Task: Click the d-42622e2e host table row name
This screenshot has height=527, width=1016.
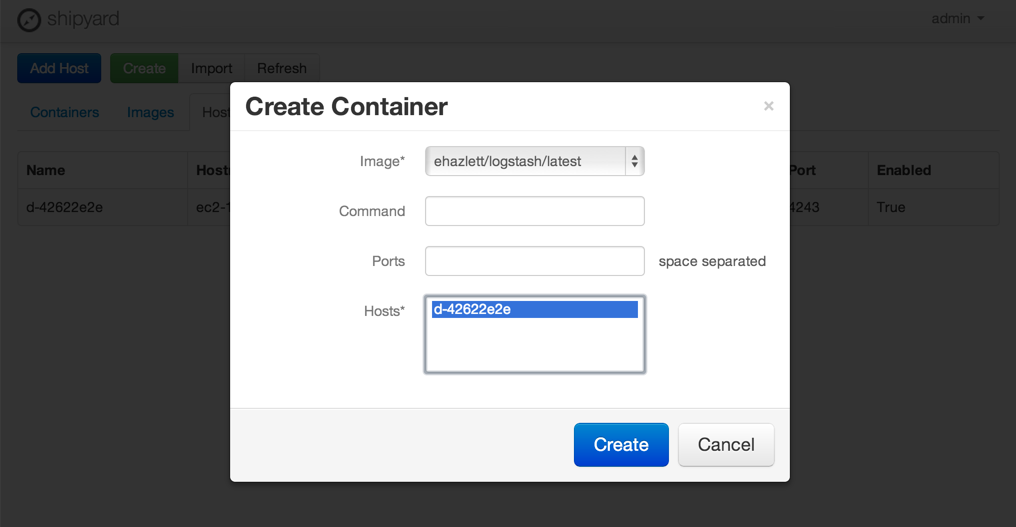Action: [x=64, y=207]
